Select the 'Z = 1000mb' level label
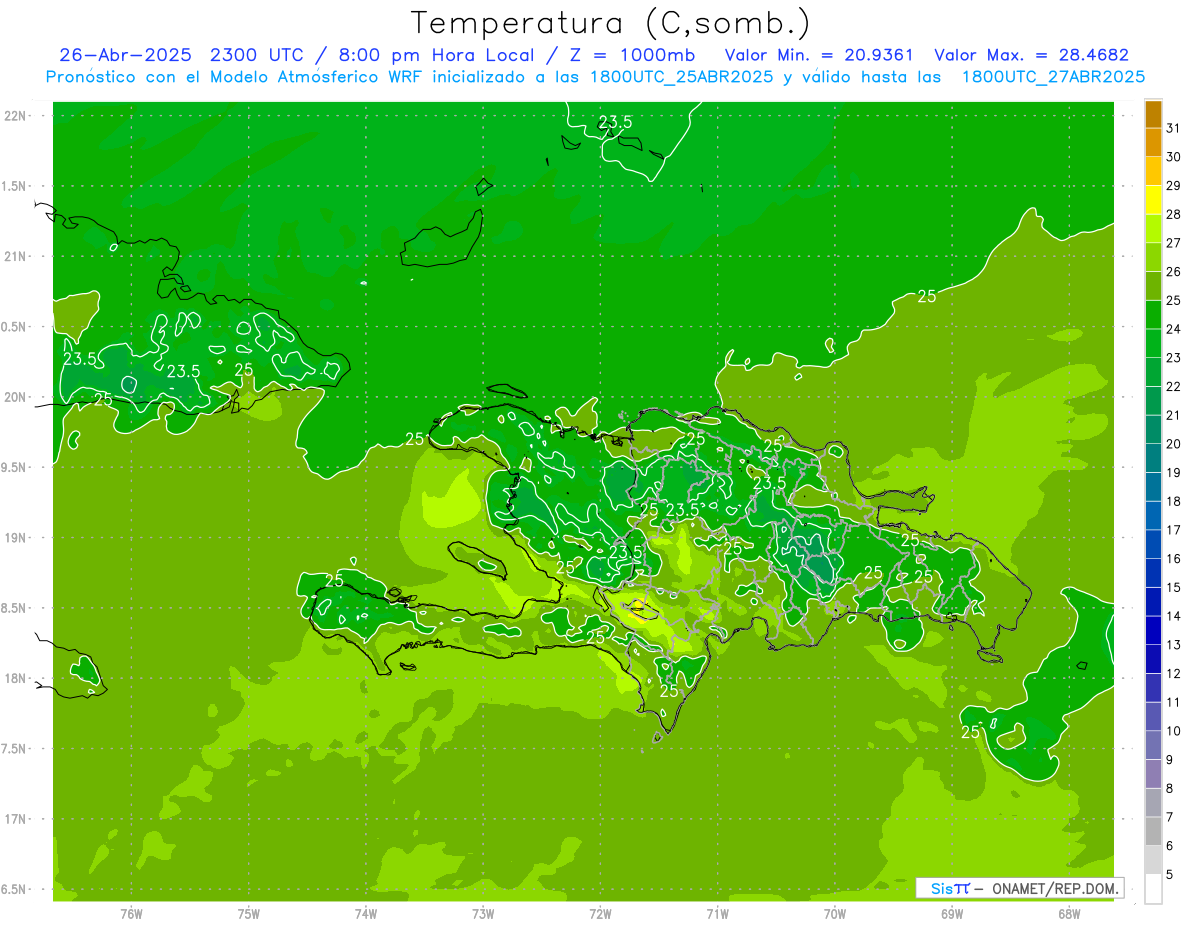1200x927 pixels. (634, 55)
